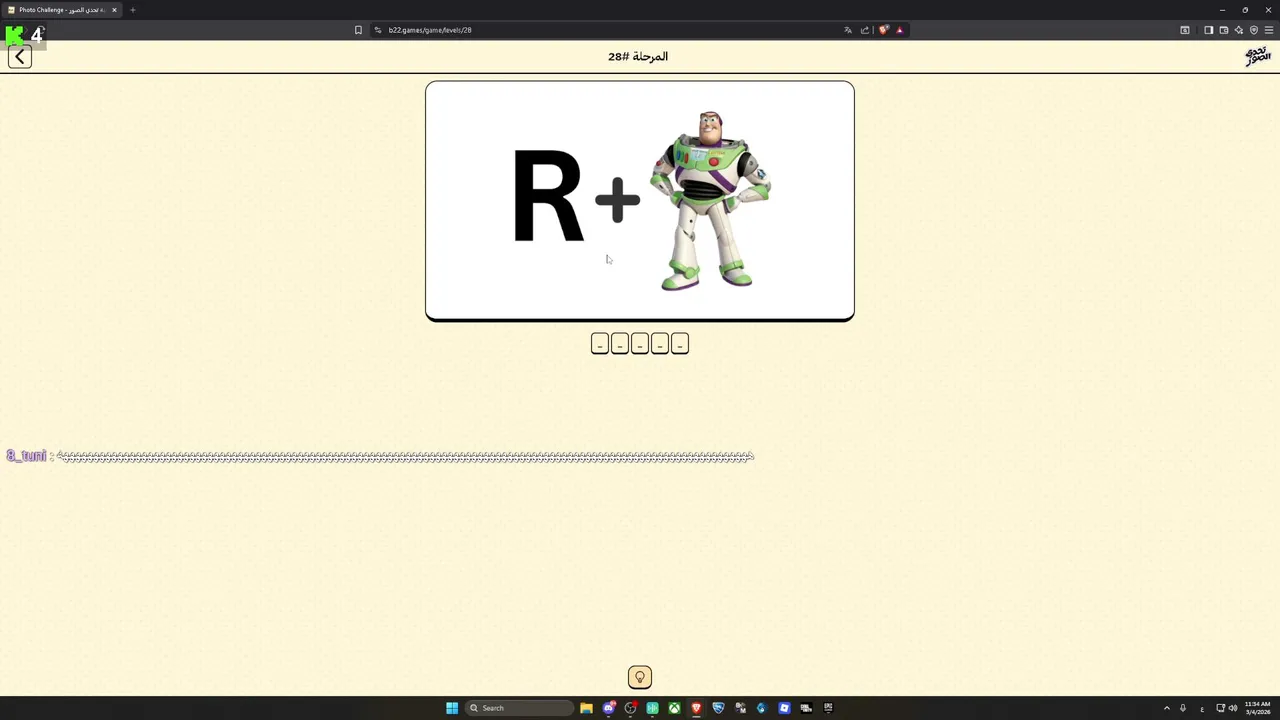Click the bookmark icon beside the address bar

[x=358, y=30]
